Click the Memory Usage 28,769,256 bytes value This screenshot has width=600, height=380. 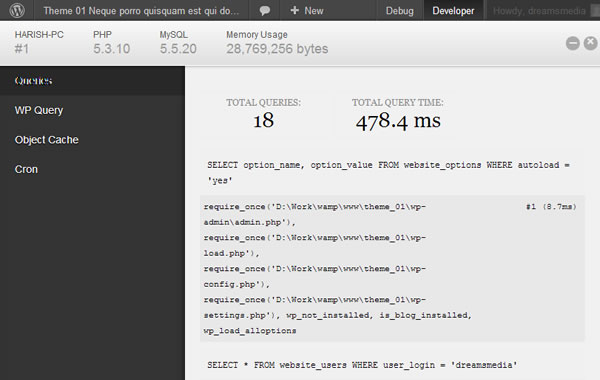[x=277, y=49]
